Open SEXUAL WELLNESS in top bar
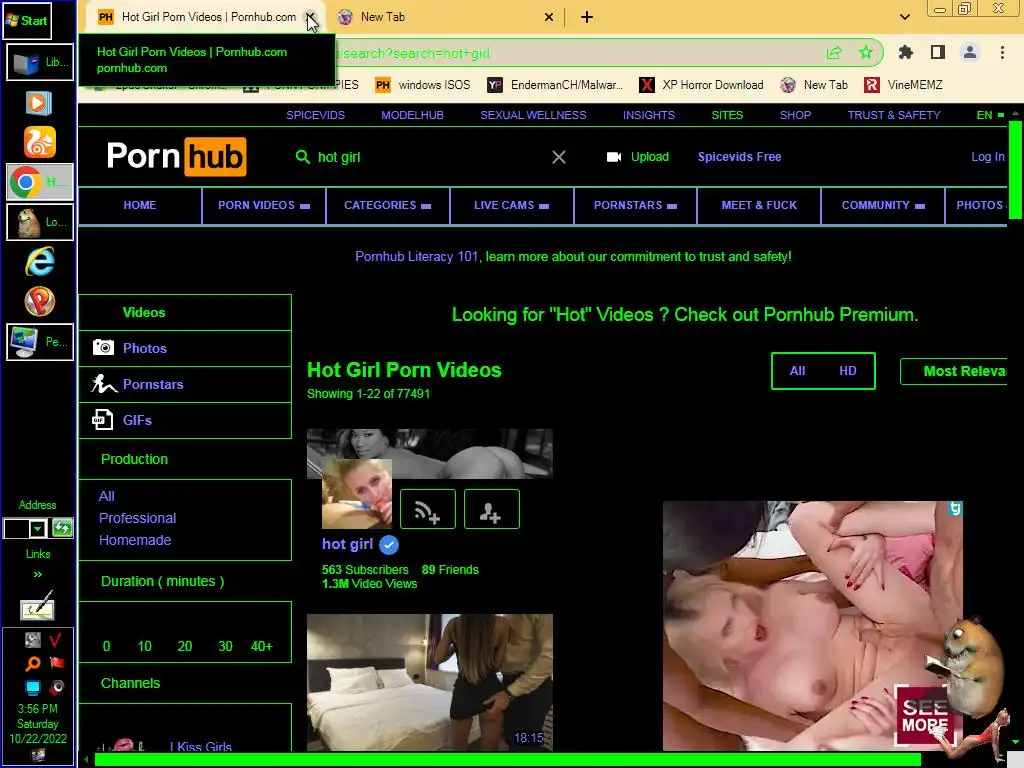Viewport: 1024px width, 768px height. pos(533,115)
